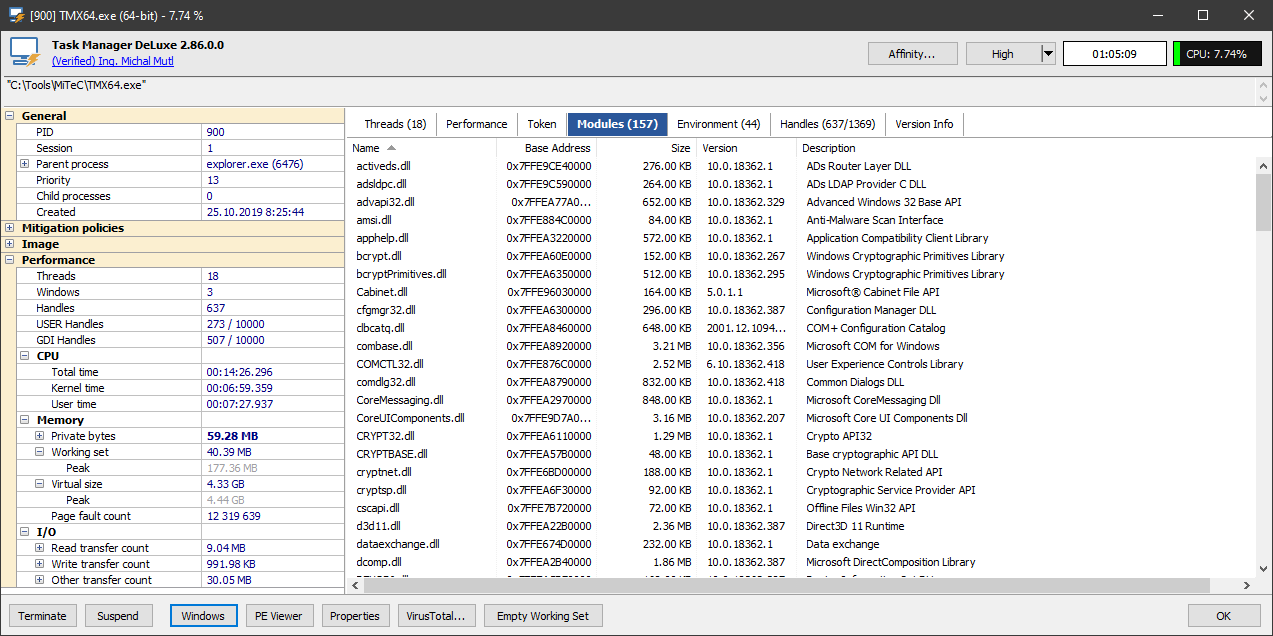Select the dataexchange.dll module row
1273x636 pixels.
pos(801,544)
